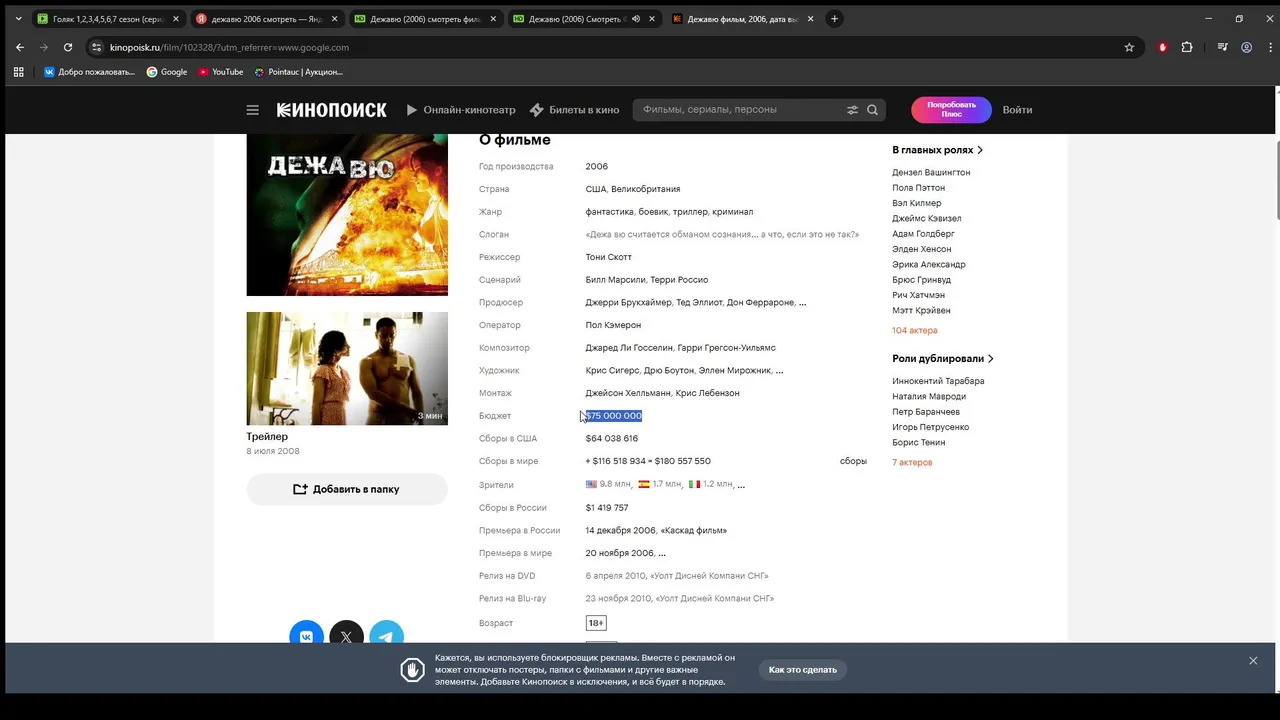Click Как это сделать button
The height and width of the screenshot is (720, 1280).
(803, 670)
